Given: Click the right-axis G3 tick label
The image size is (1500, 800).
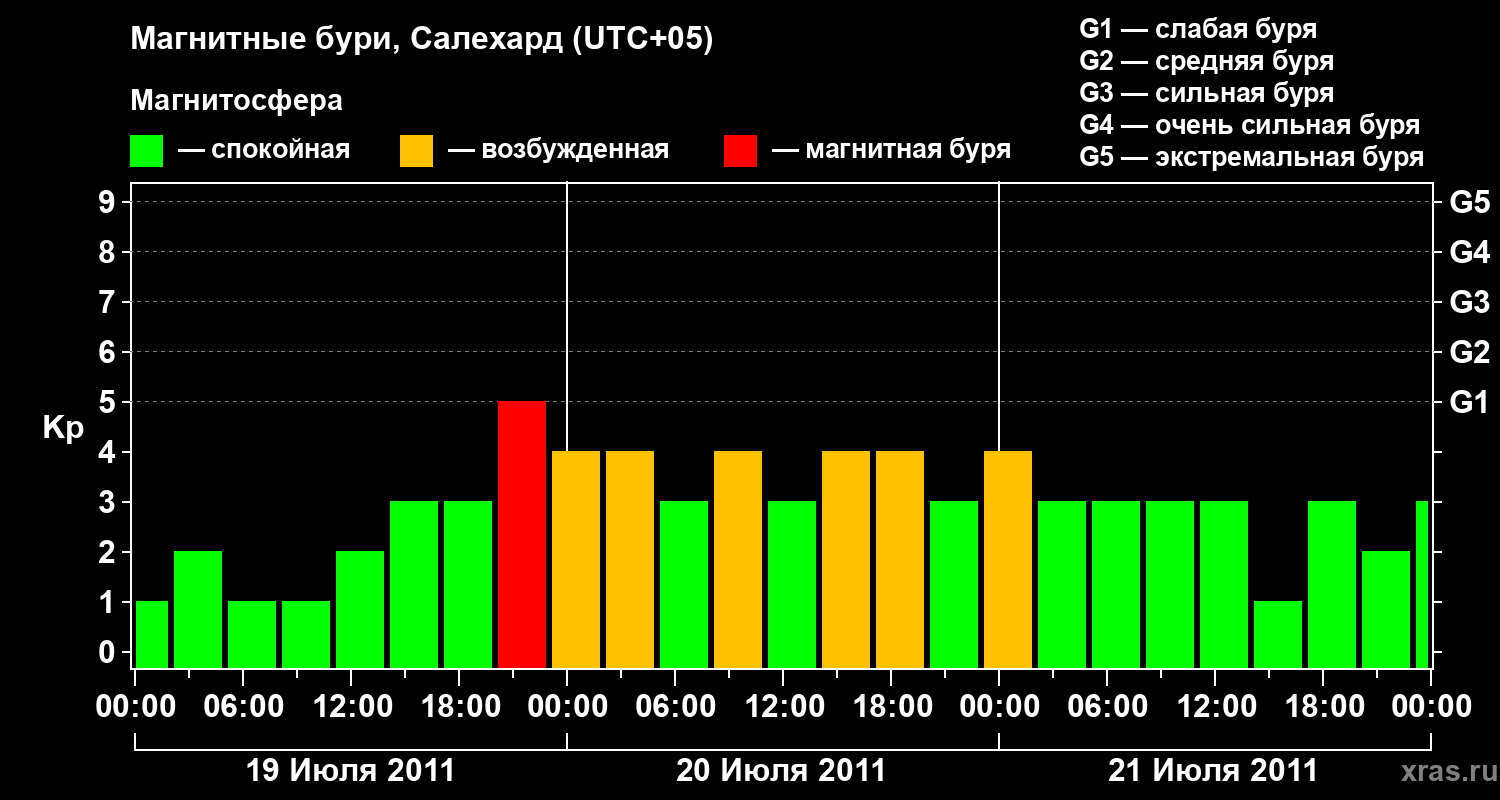Looking at the screenshot, I should pos(1469,302).
